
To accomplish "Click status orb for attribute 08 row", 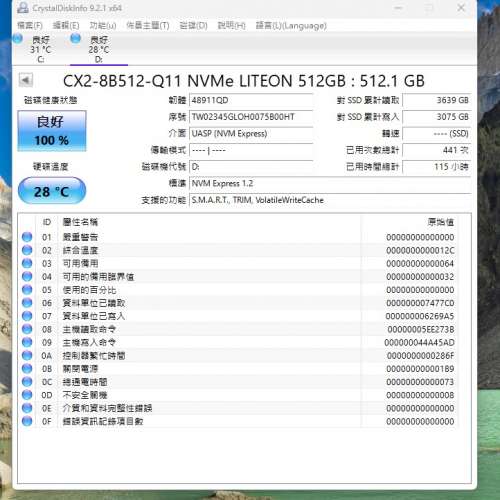I will tap(27, 329).
